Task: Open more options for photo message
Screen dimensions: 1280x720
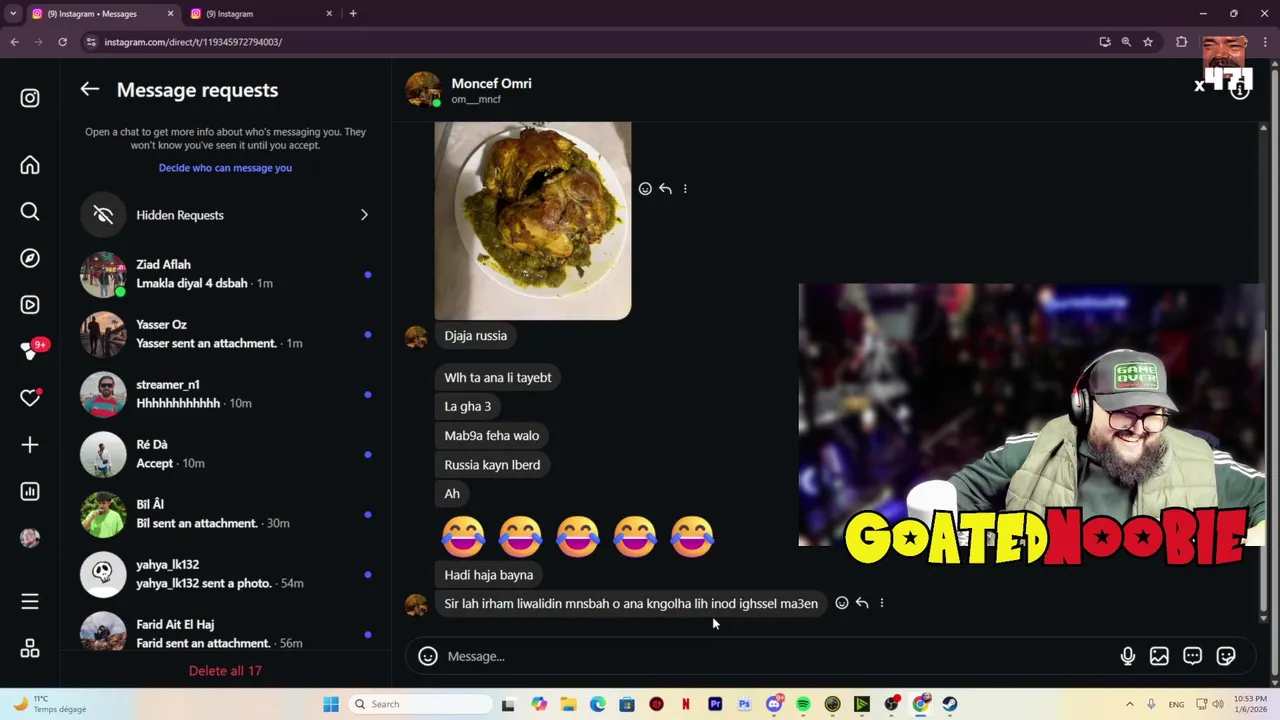Action: point(685,189)
